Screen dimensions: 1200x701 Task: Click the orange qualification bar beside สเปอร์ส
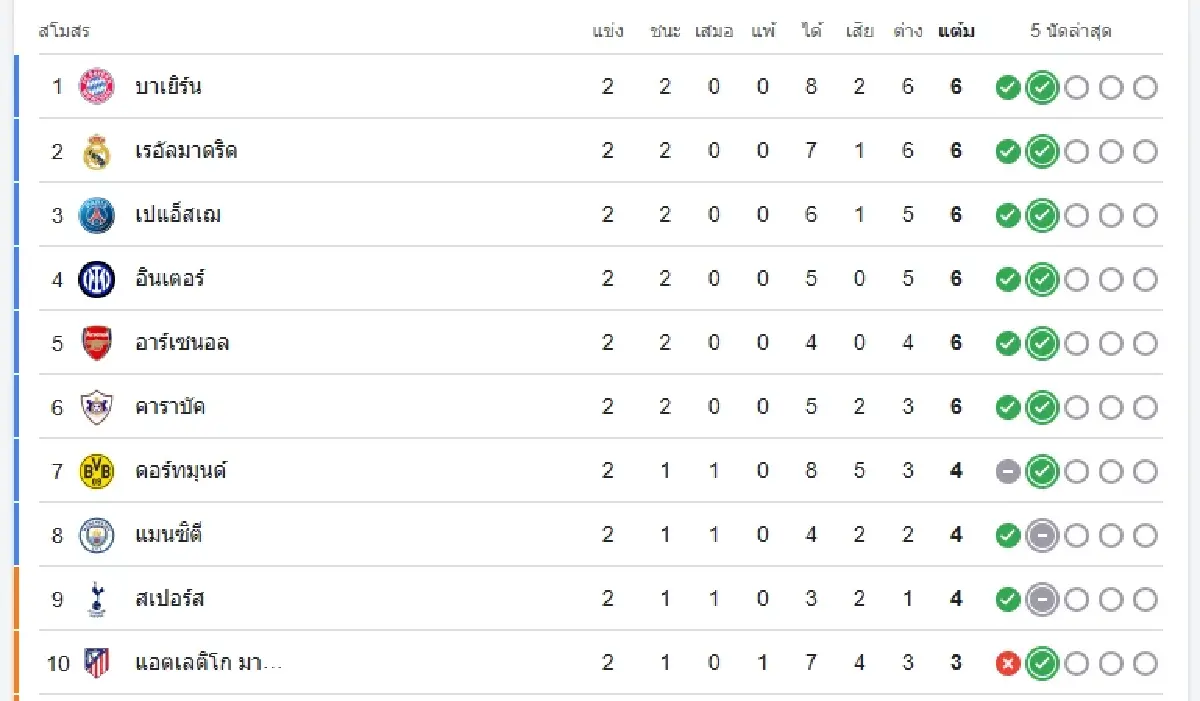(14, 598)
